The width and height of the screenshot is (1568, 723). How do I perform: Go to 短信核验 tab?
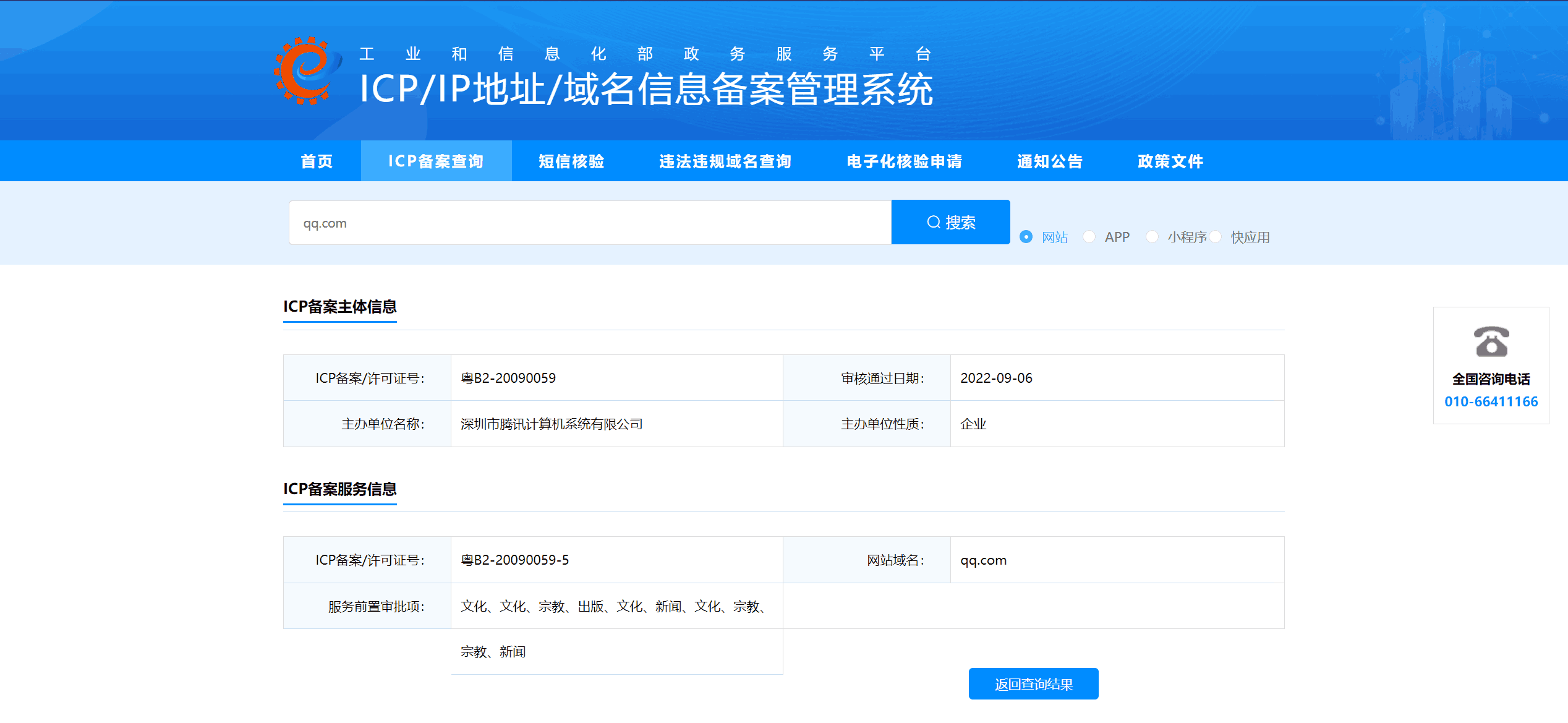(x=571, y=161)
